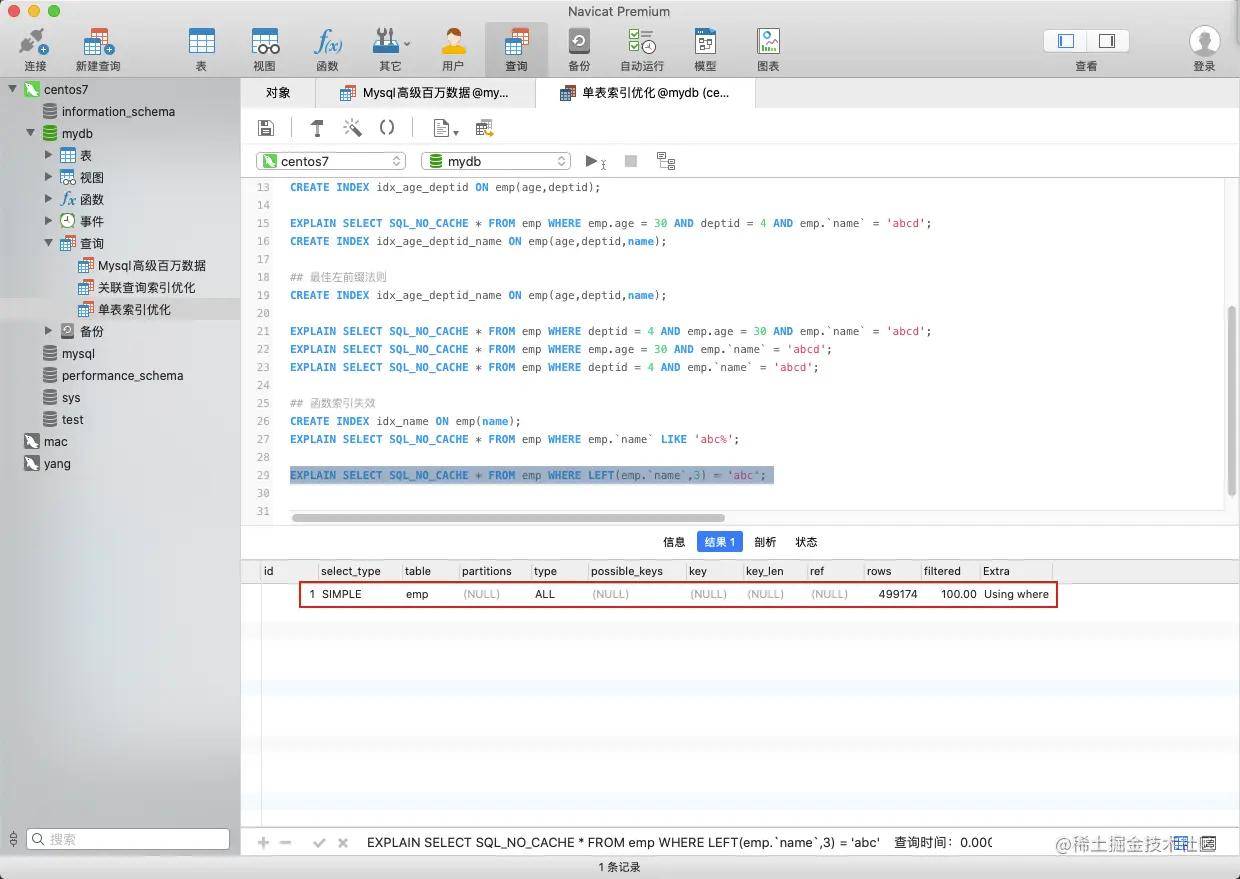This screenshot has width=1240, height=879.
Task: Open the centos7 connection combo box
Action: 331,161
